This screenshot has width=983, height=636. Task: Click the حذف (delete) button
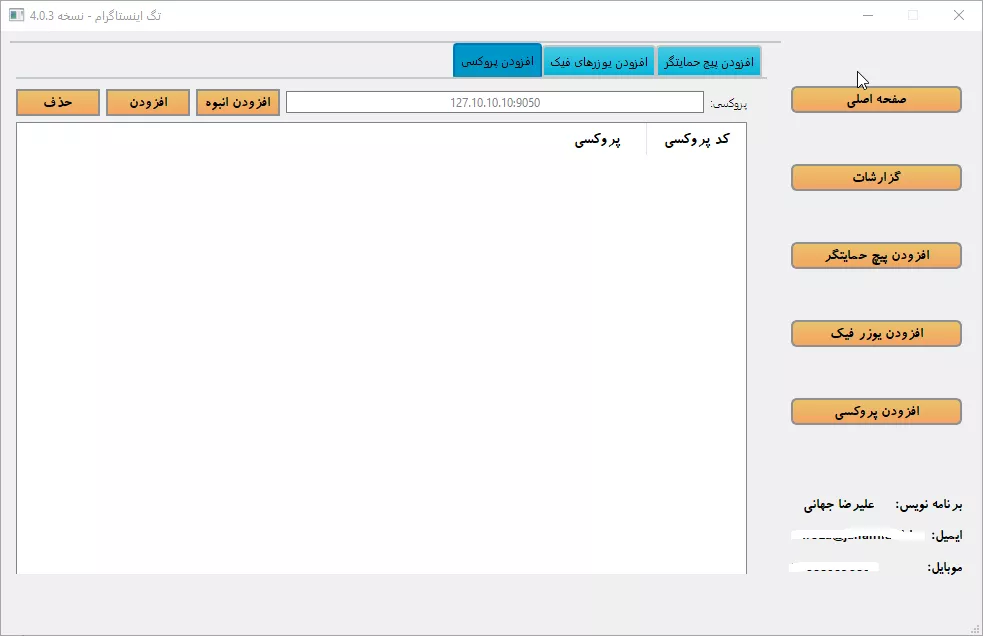tap(58, 102)
